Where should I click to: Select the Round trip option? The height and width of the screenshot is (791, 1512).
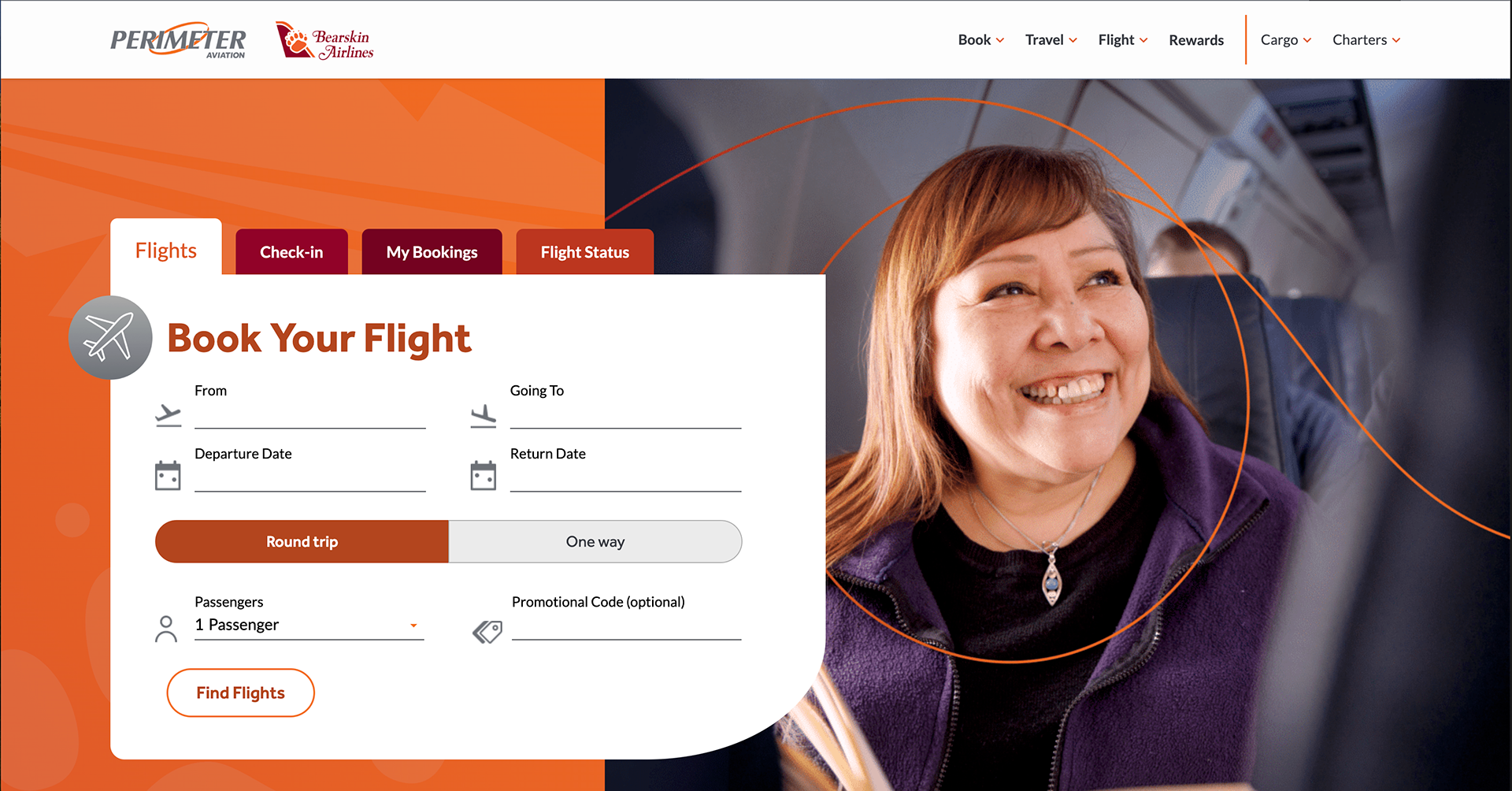pos(302,541)
